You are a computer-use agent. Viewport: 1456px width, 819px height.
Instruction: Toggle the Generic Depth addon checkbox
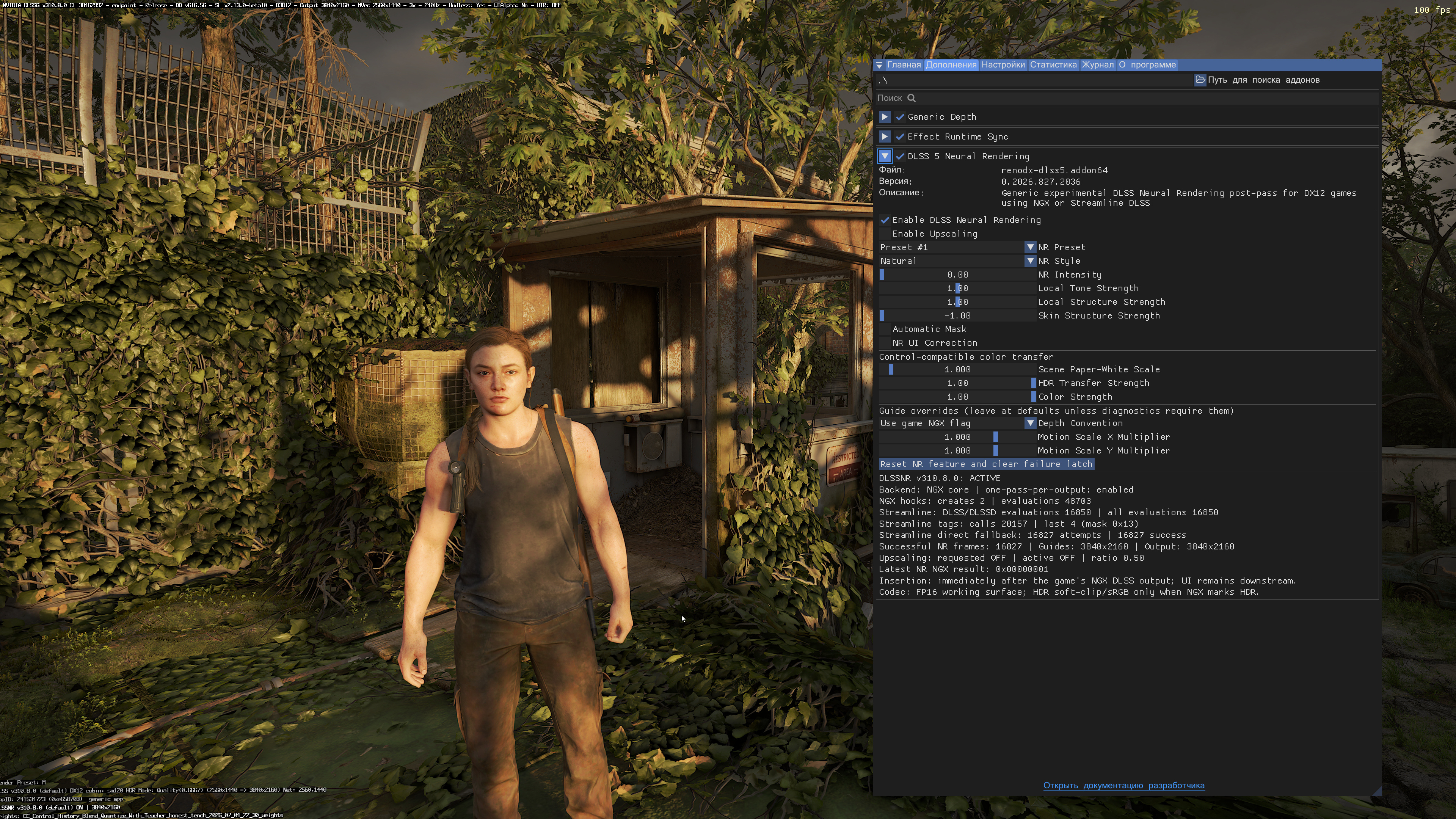point(901,117)
